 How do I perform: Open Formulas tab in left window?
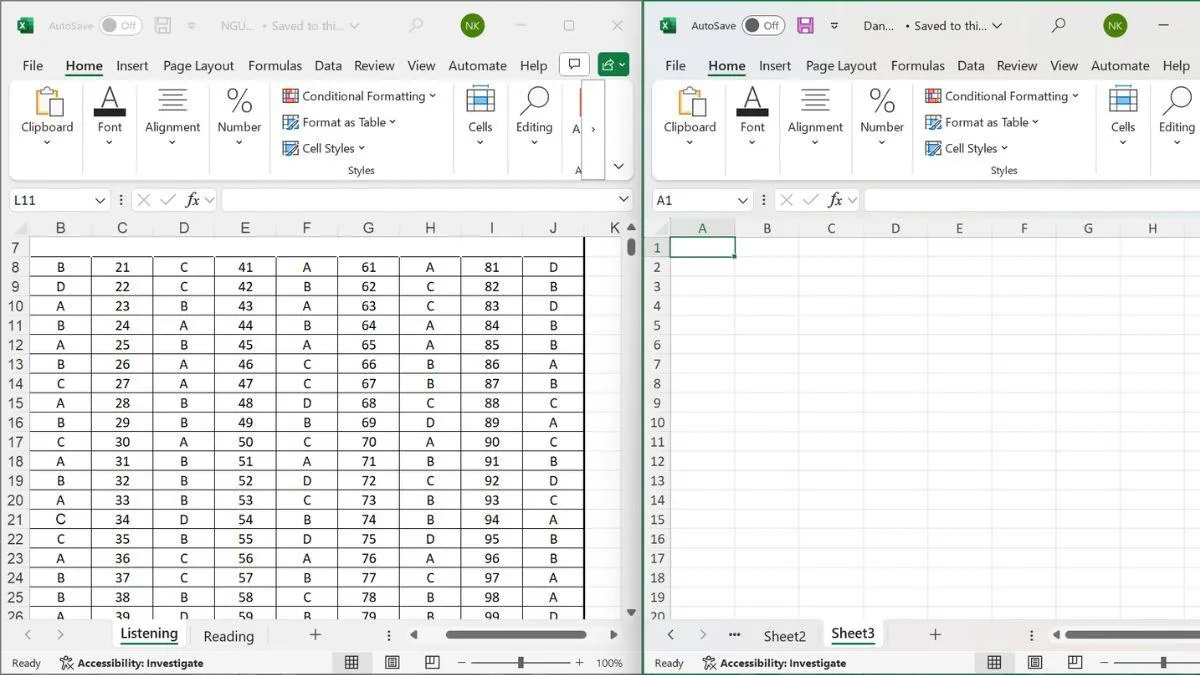(275, 65)
